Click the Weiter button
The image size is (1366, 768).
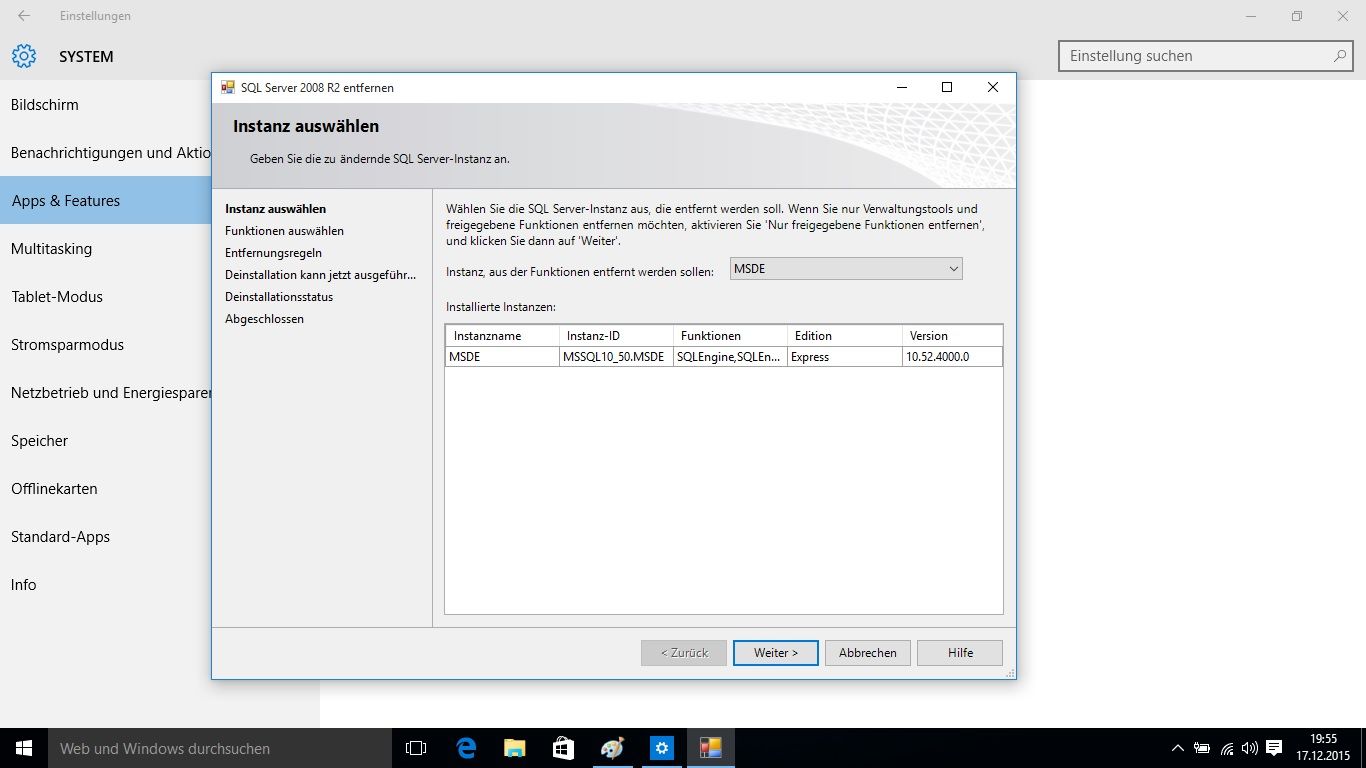click(776, 653)
